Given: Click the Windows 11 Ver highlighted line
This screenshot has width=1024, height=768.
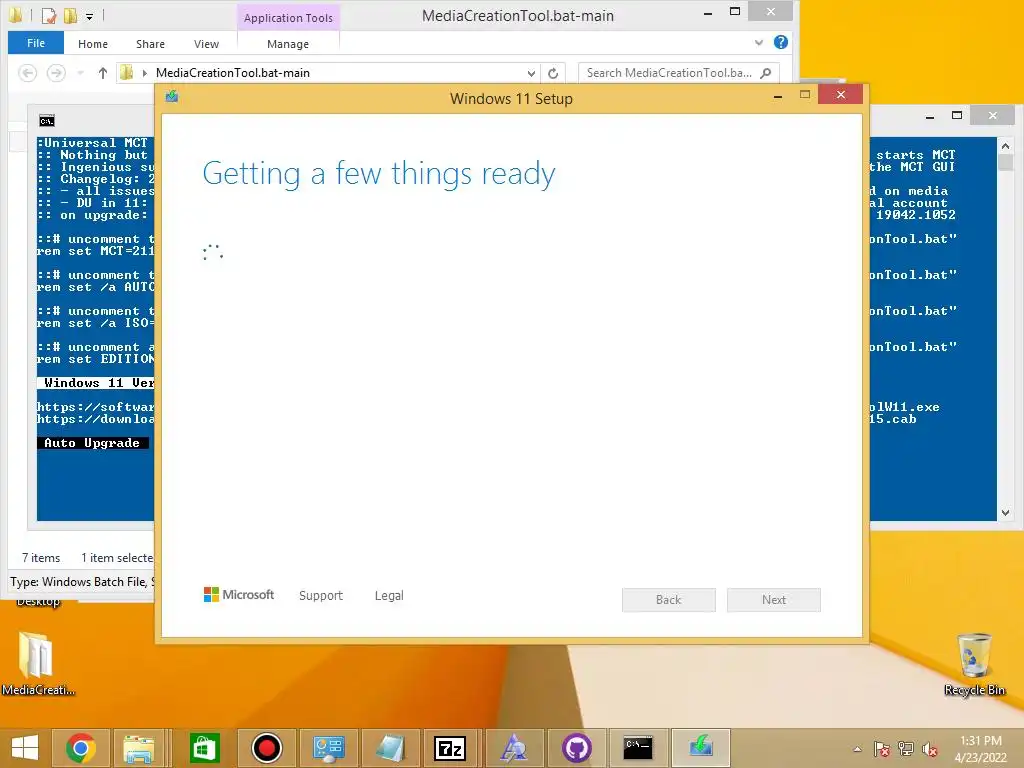Looking at the screenshot, I should pyautogui.click(x=96, y=383).
